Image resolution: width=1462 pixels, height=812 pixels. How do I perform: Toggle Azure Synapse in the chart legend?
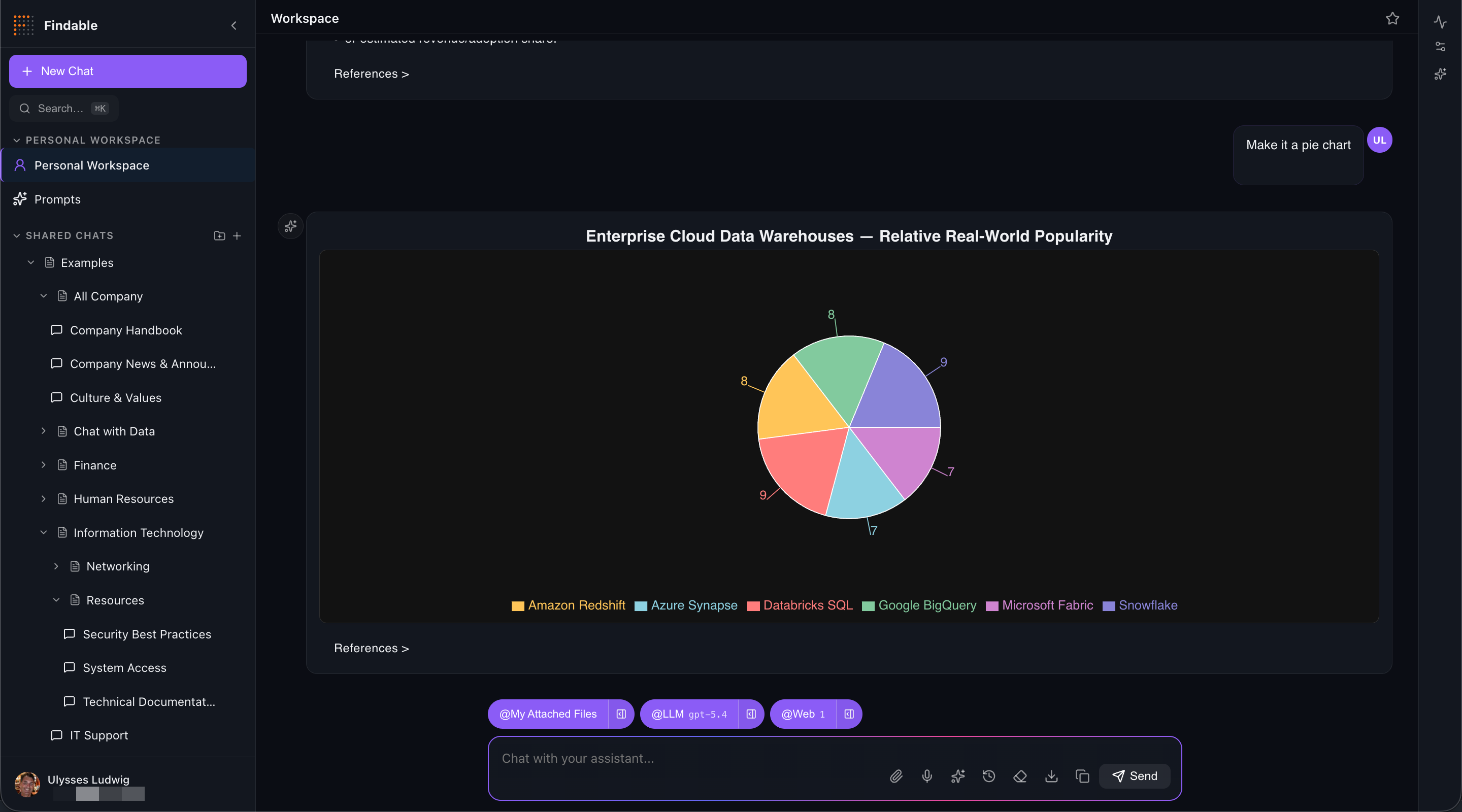point(686,605)
